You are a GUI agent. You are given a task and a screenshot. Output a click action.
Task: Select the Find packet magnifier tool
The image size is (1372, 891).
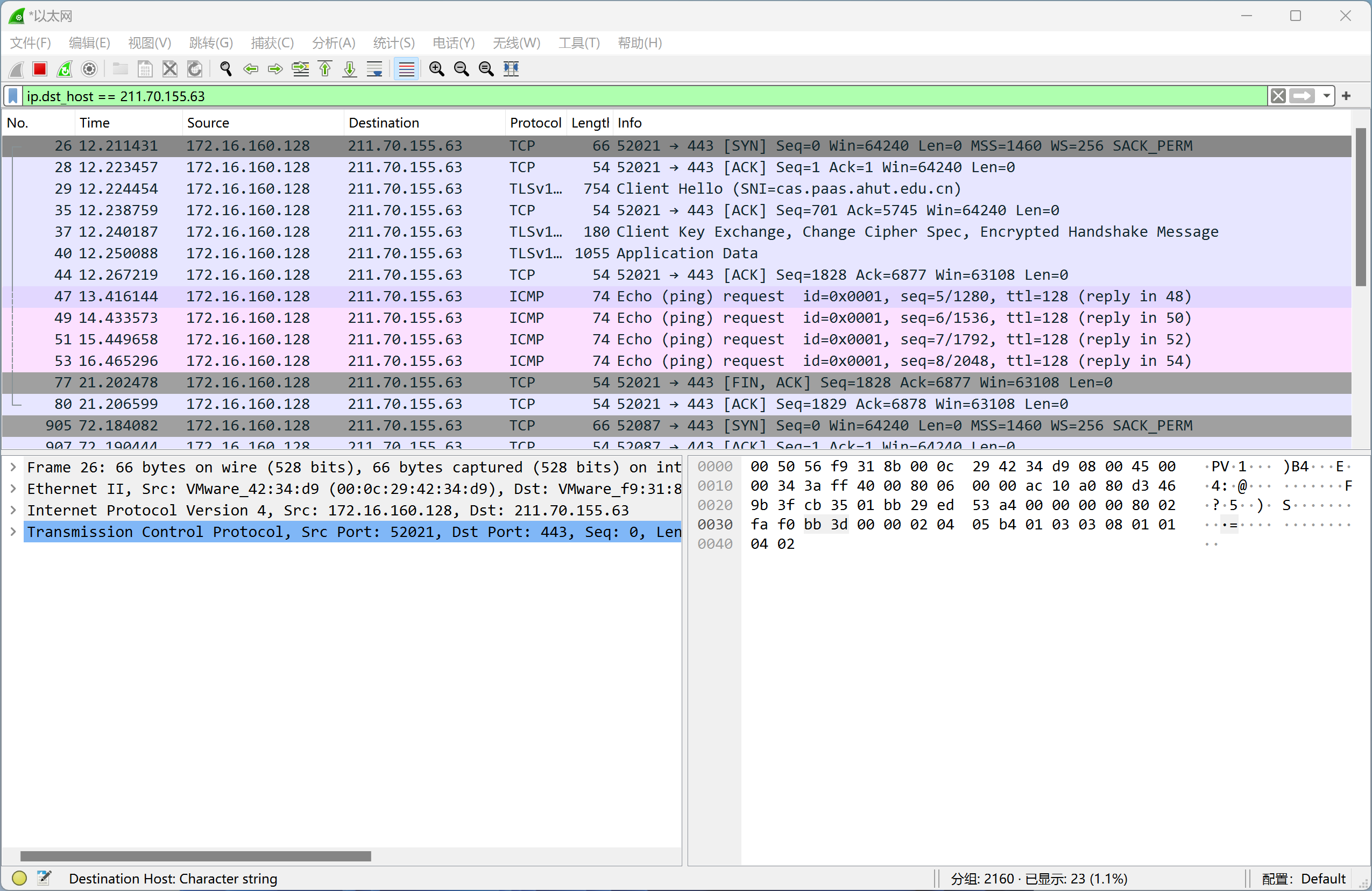pyautogui.click(x=225, y=68)
